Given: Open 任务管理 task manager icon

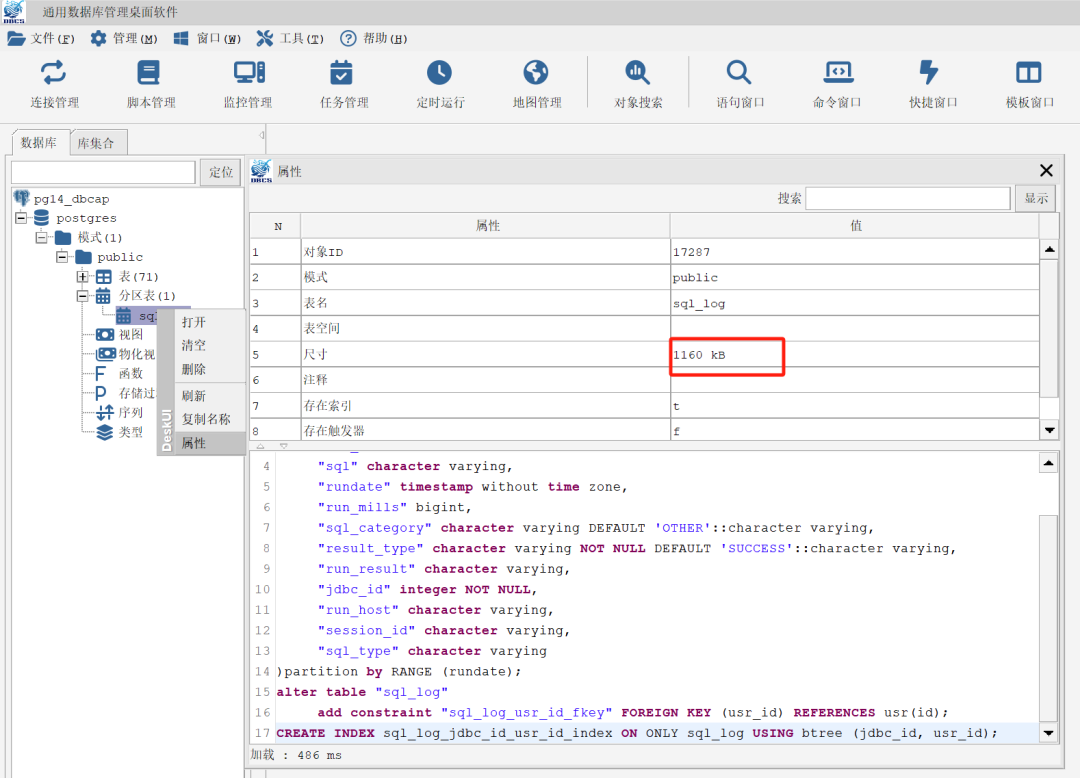Looking at the screenshot, I should click(x=343, y=73).
